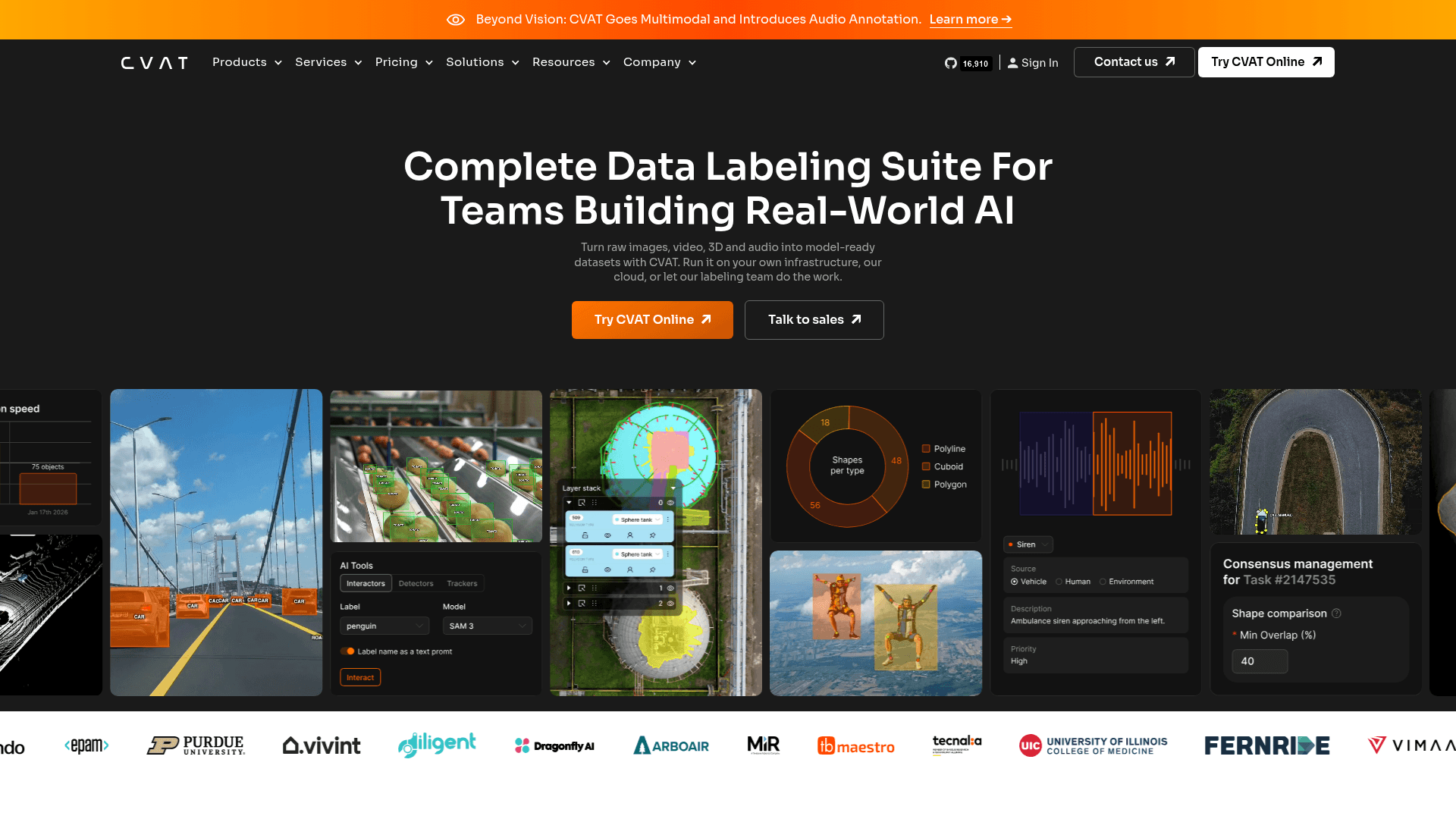Click the FERNRIDE logo

1267,746
